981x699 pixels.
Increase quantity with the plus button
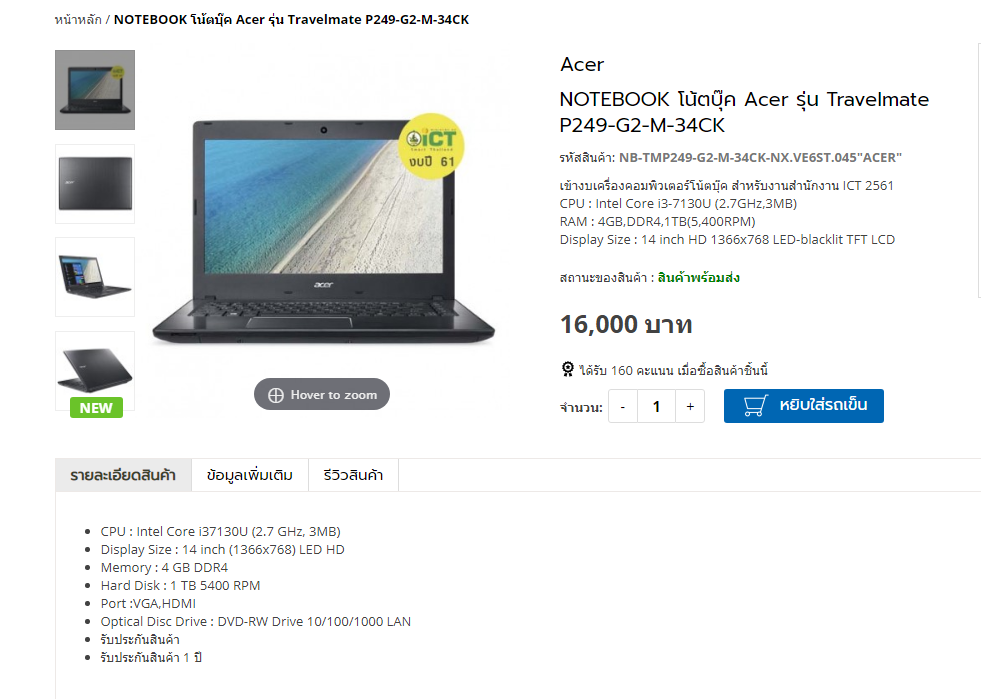(x=690, y=406)
